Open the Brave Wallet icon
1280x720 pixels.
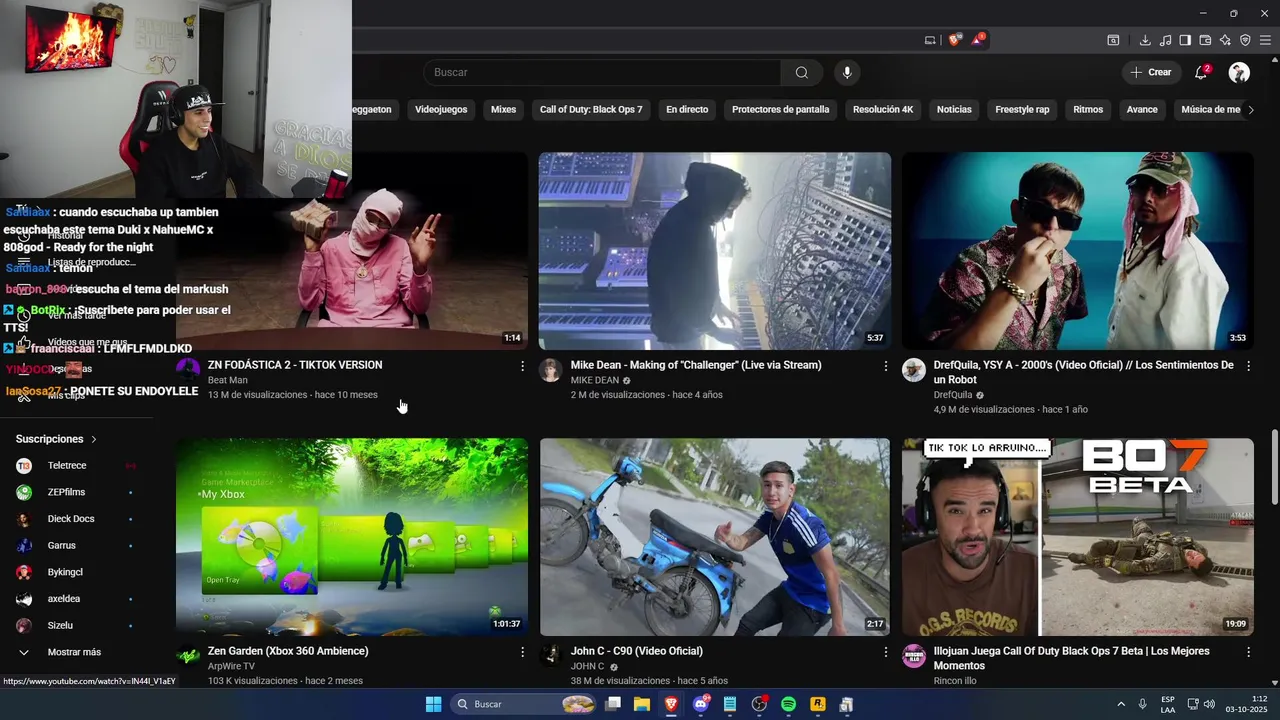pyautogui.click(x=1205, y=40)
